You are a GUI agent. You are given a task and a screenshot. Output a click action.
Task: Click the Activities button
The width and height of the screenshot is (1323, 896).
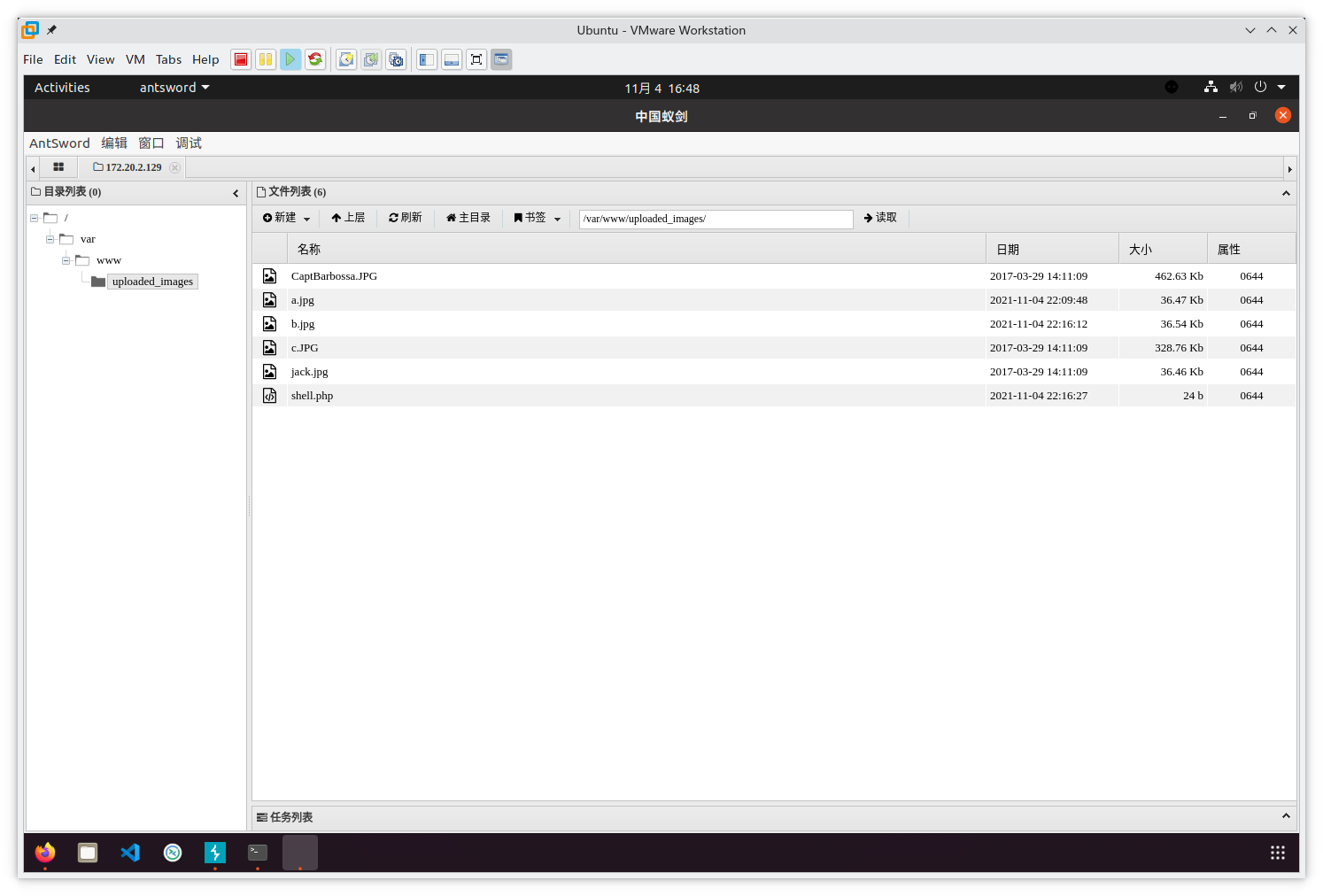coord(62,88)
